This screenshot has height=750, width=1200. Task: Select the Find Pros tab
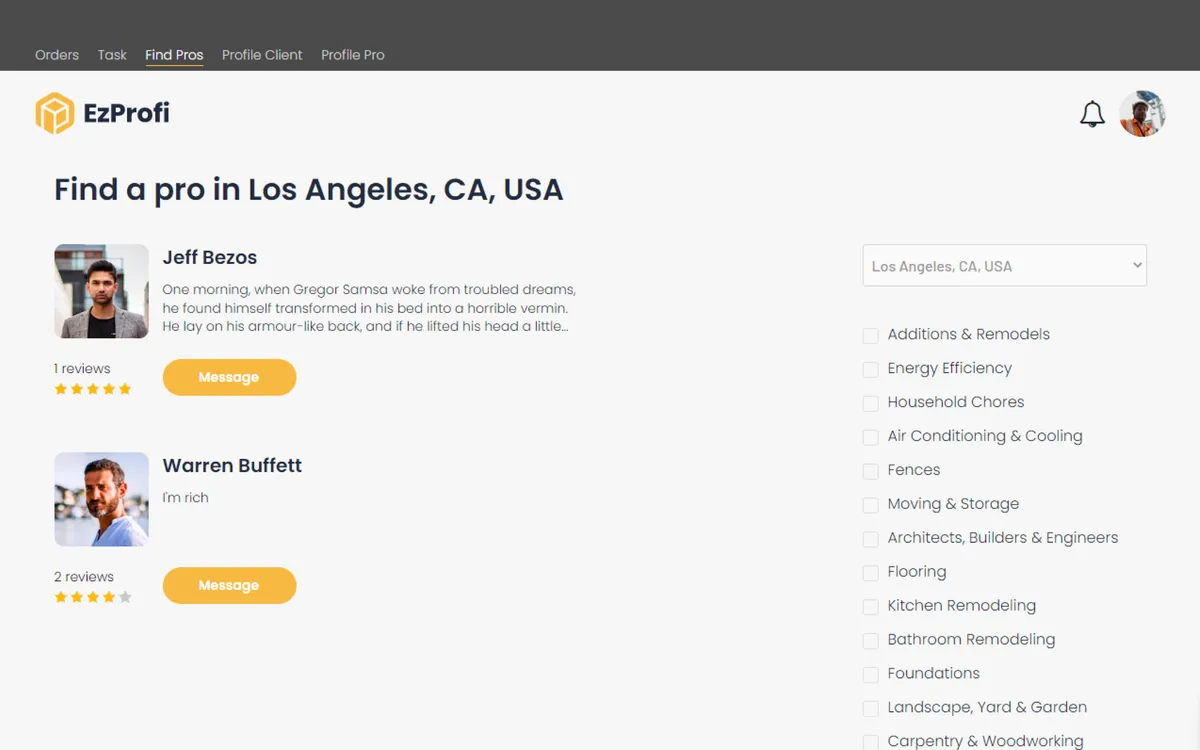[x=174, y=55]
